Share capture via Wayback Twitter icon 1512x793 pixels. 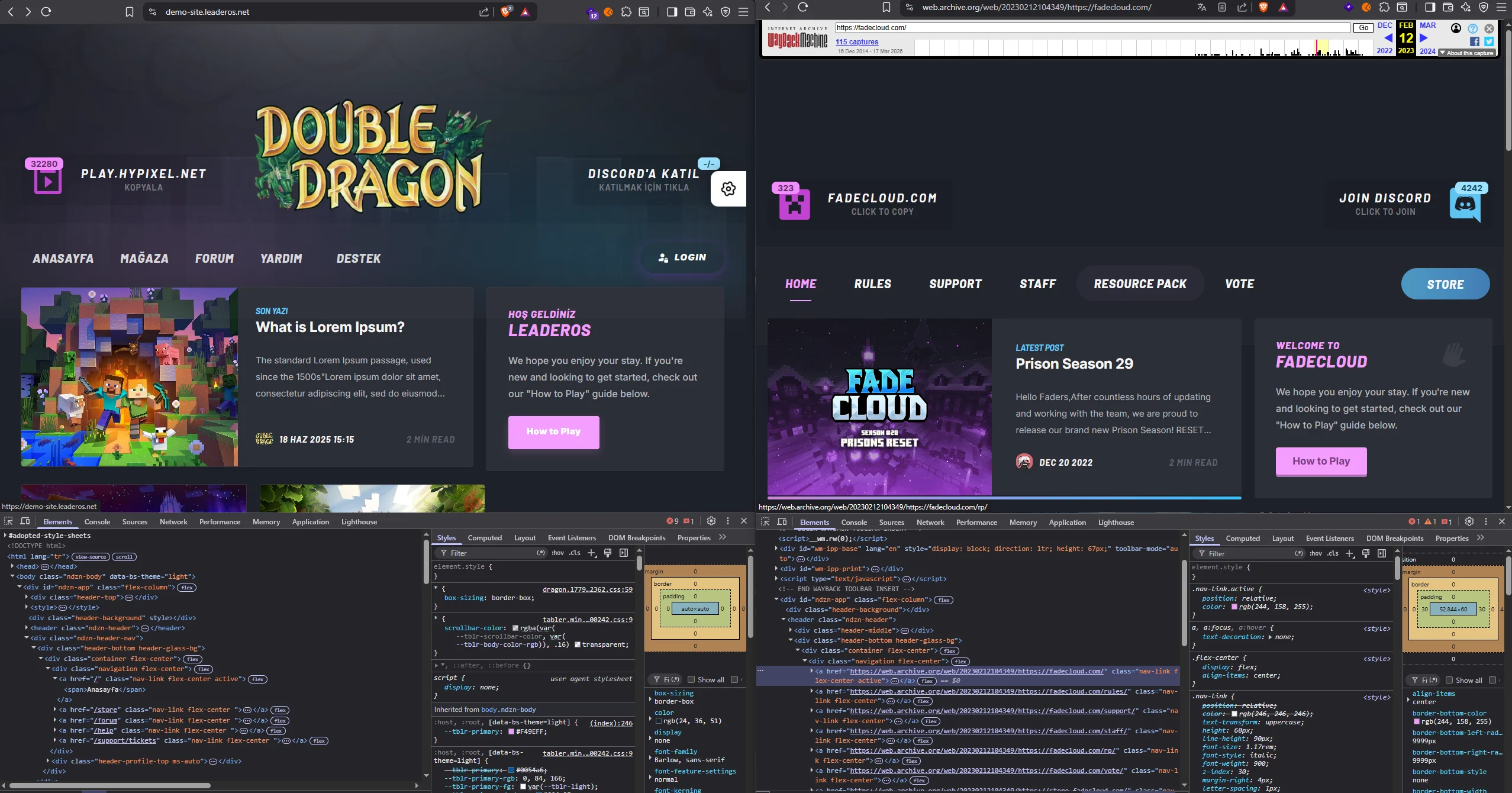[1489, 41]
